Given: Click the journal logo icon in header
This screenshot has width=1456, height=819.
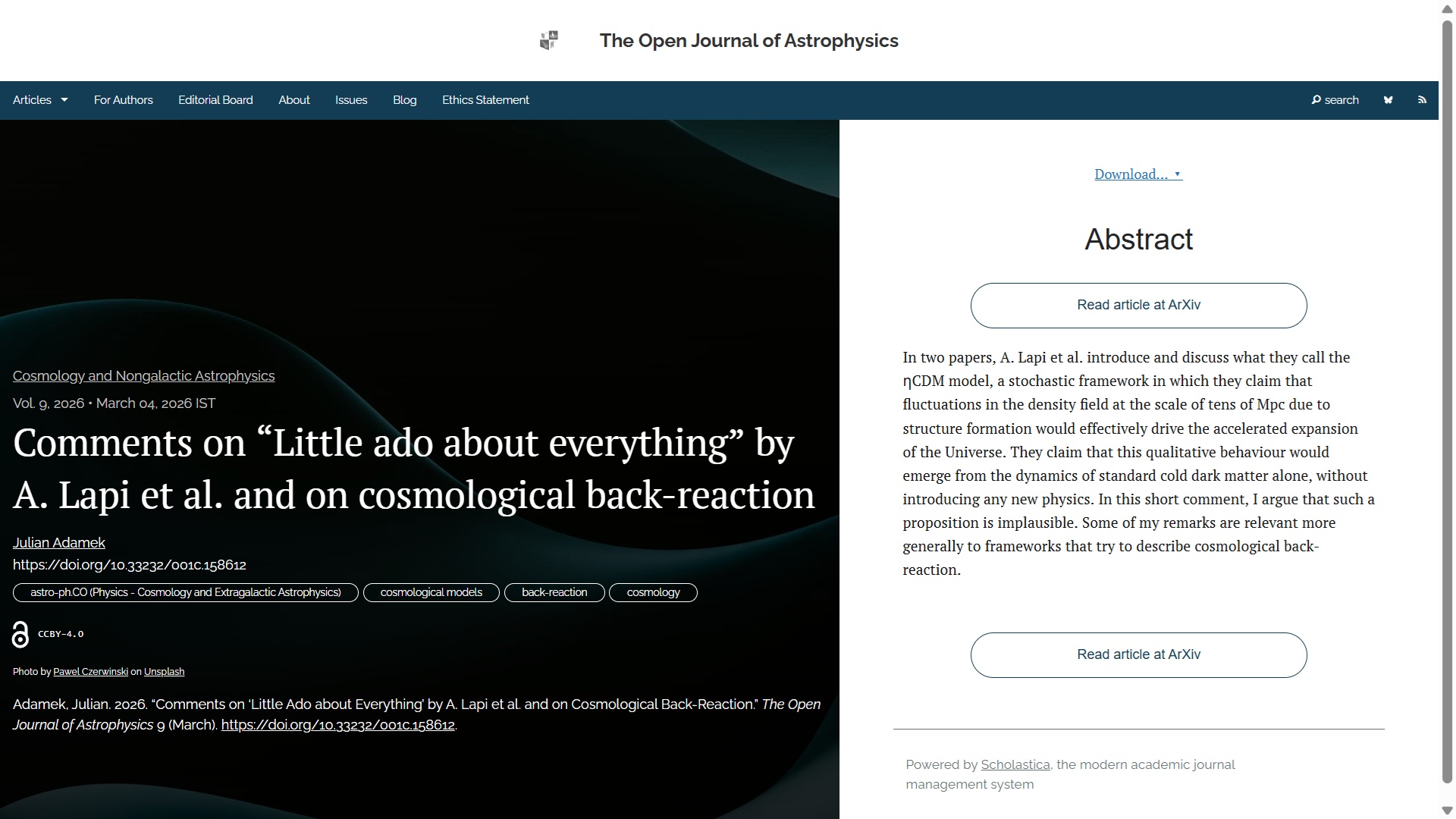Looking at the screenshot, I should [x=549, y=40].
